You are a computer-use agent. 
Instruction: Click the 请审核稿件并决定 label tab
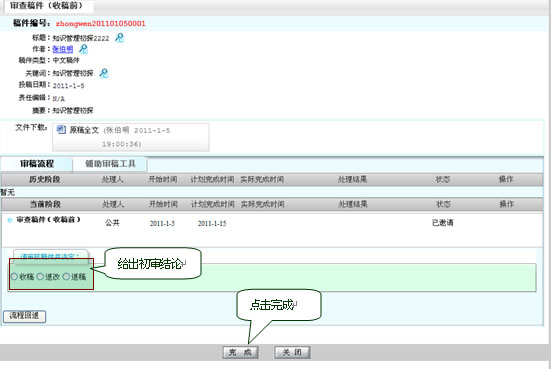50,255
